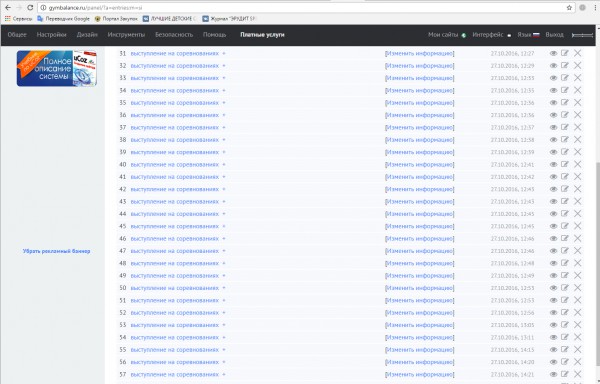Click the edit icon for entry 49
This screenshot has height=384, width=600.
click(x=565, y=275)
